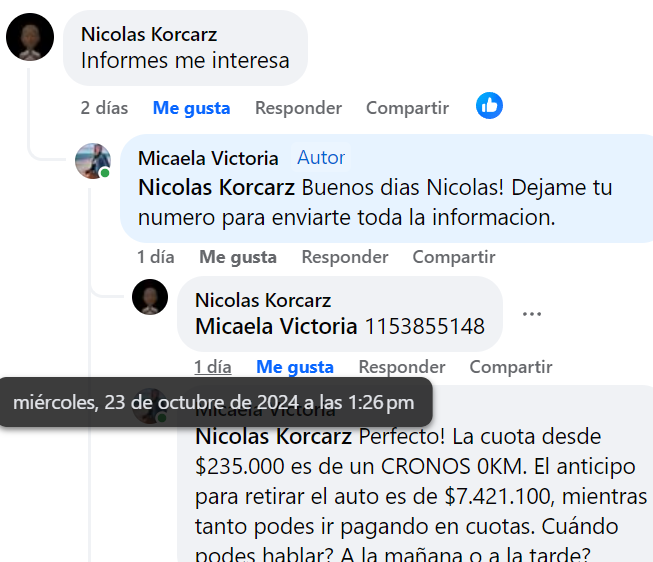The height and width of the screenshot is (562, 653).
Task: Click the Micaela Victoria author name link
Action: point(208,158)
